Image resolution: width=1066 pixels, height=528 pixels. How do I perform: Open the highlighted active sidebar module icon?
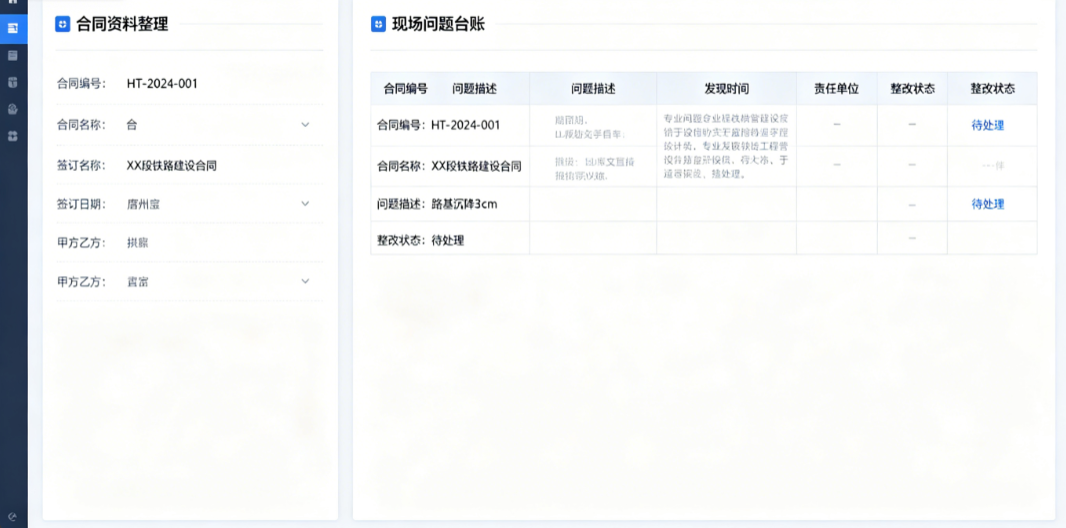[x=13, y=28]
